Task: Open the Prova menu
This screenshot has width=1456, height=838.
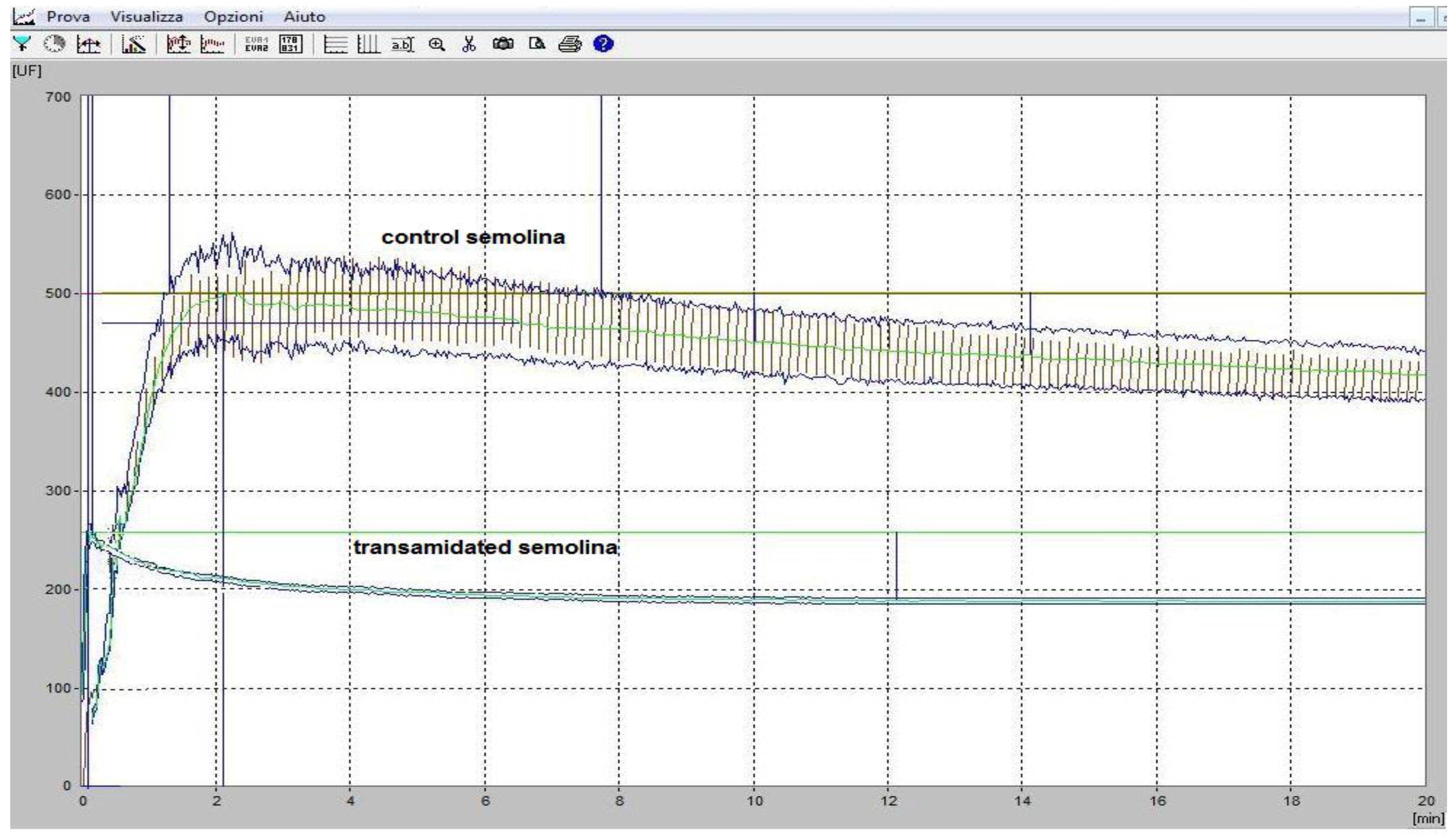Action: click(x=68, y=17)
